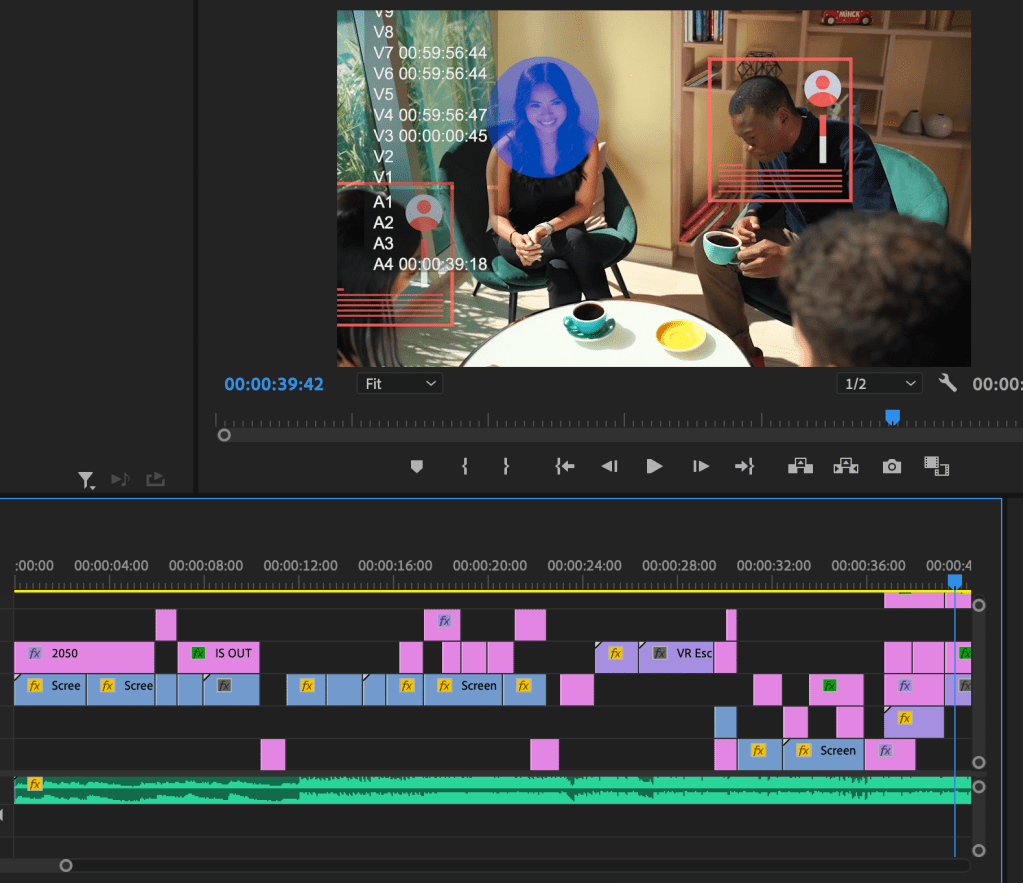This screenshot has width=1023, height=883.
Task: Click the Add Marker button
Action: pos(417,466)
